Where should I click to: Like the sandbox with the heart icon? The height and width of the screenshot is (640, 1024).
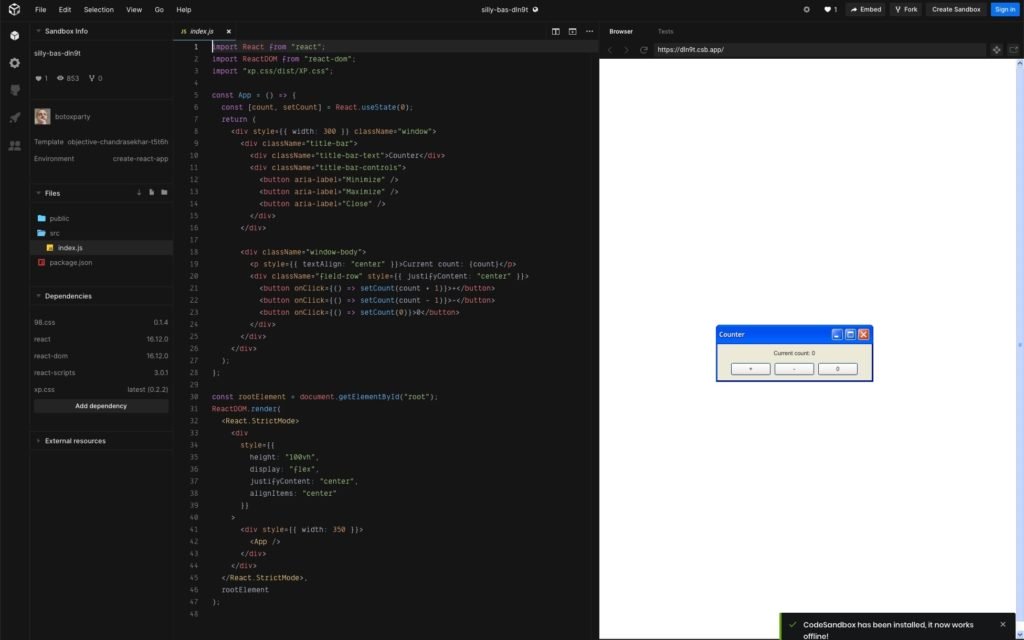(x=829, y=9)
